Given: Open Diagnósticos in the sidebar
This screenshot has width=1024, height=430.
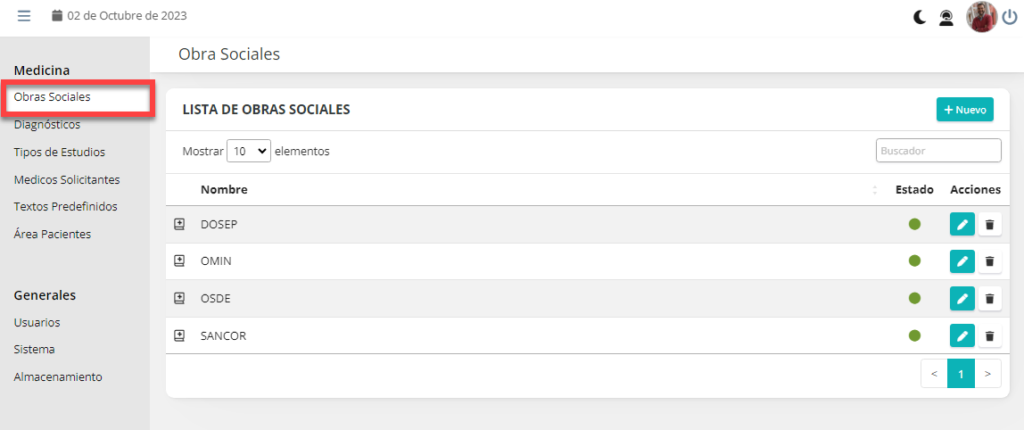Looking at the screenshot, I should 47,125.
